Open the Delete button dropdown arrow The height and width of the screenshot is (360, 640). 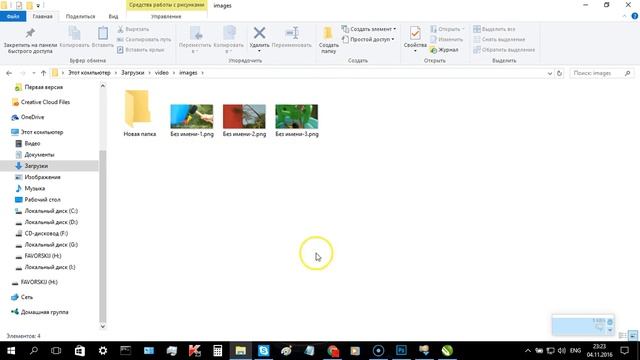[x=259, y=51]
